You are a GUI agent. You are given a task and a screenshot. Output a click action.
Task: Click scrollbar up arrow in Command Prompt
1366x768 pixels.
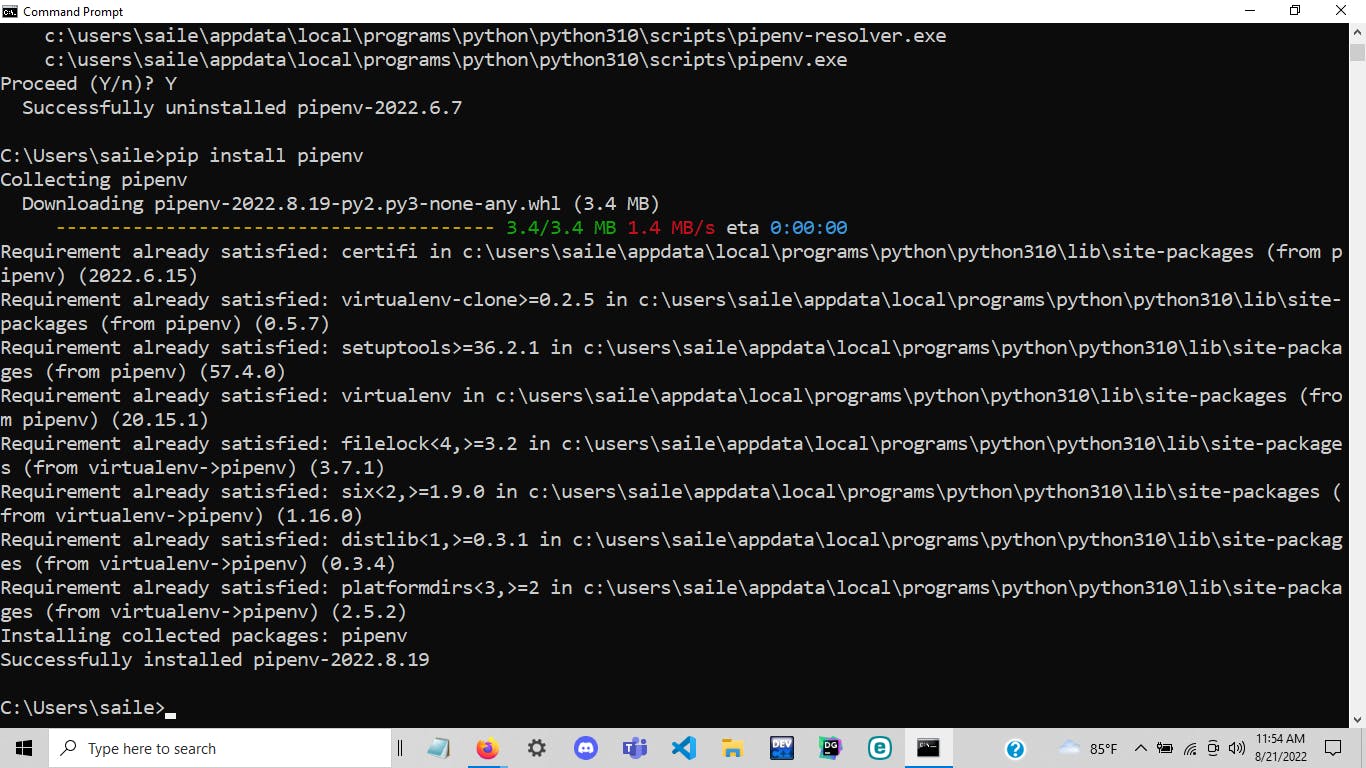[1357, 33]
